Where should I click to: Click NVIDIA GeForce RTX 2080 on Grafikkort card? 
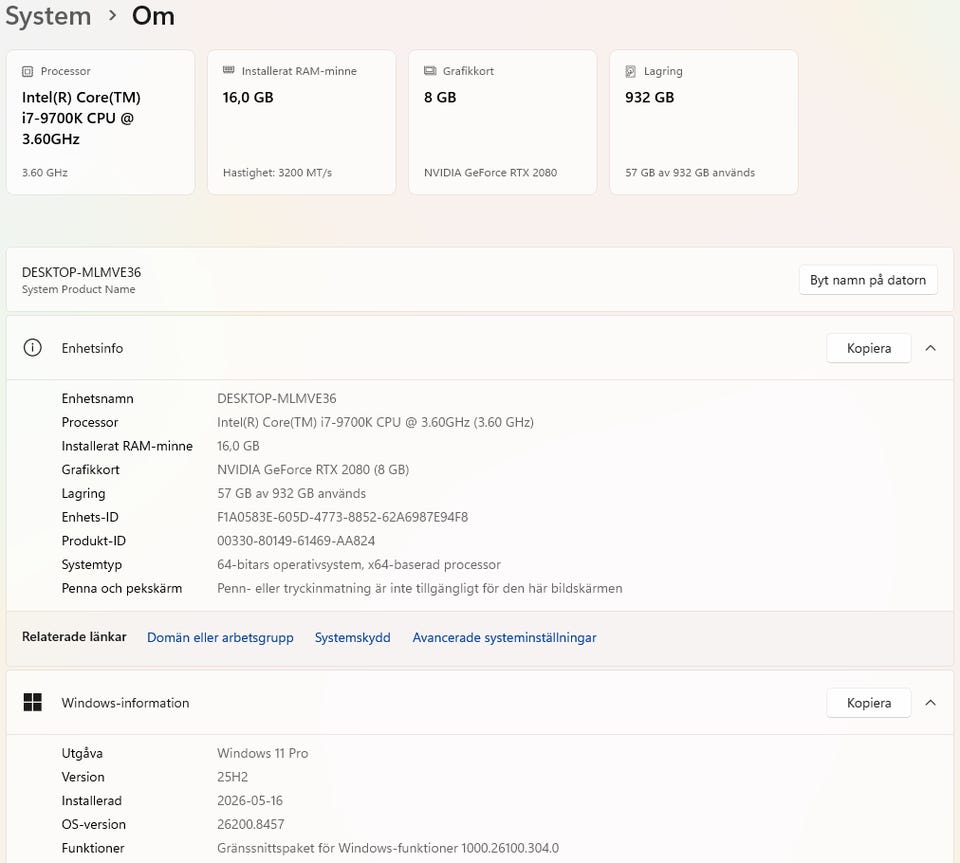pos(490,173)
